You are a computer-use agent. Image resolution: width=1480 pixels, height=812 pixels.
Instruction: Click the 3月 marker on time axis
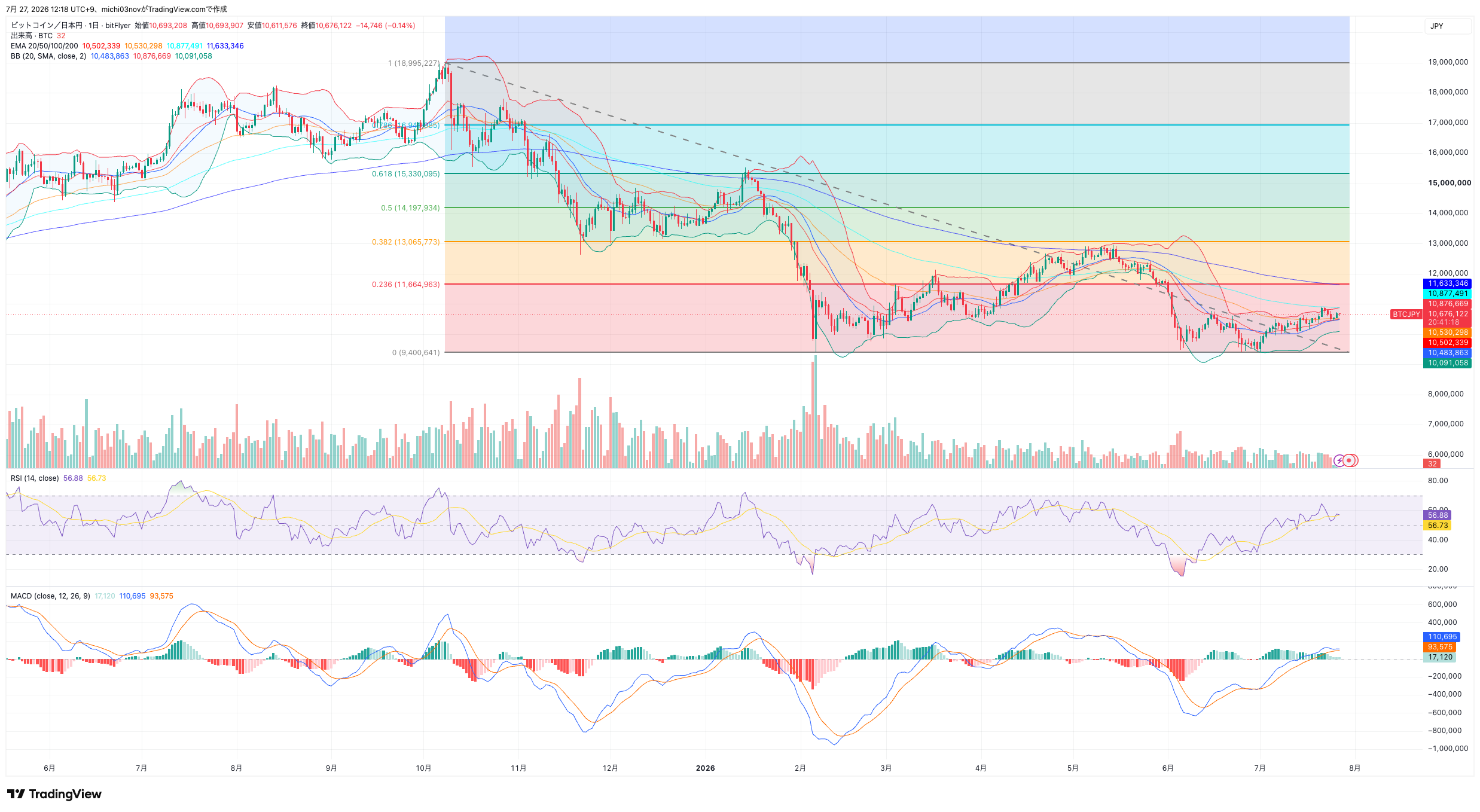tap(886, 768)
